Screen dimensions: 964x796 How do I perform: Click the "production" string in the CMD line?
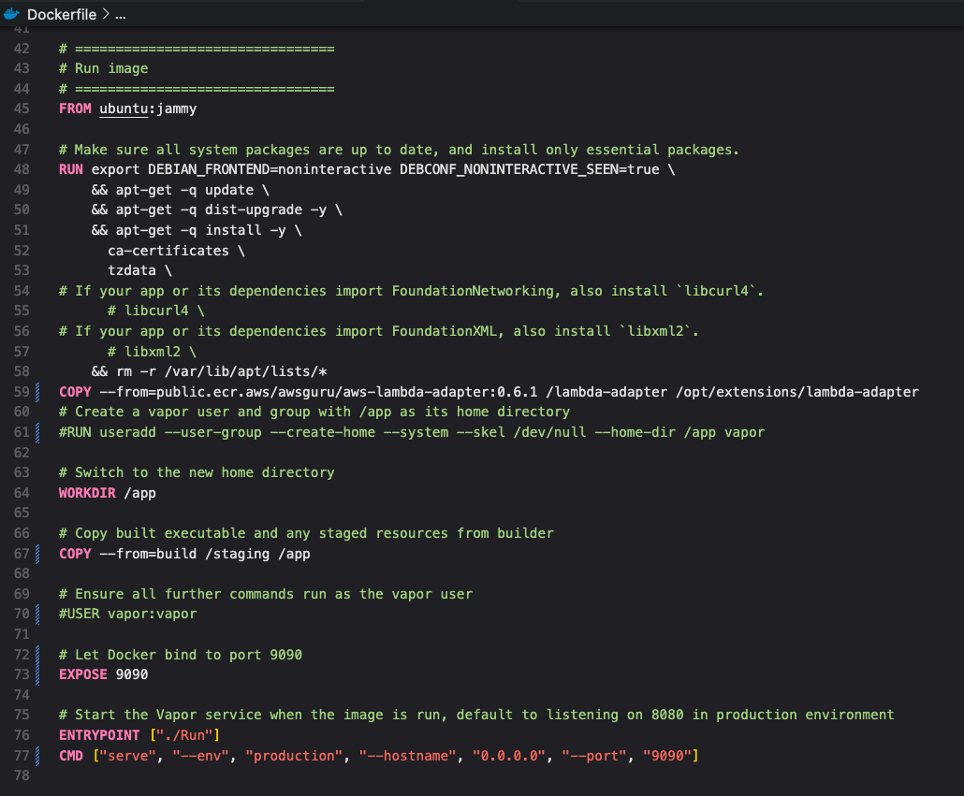point(293,755)
